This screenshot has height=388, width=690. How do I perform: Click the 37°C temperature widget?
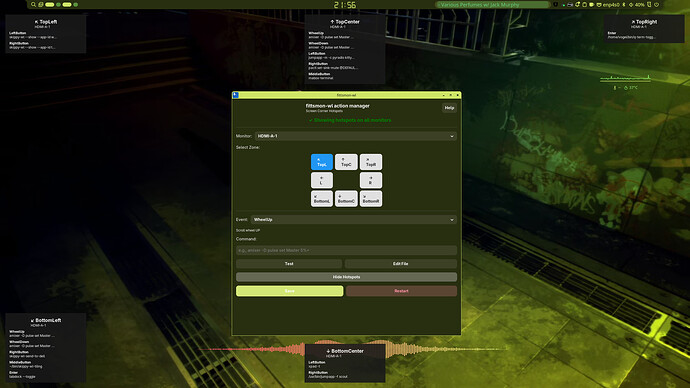pyautogui.click(x=631, y=88)
